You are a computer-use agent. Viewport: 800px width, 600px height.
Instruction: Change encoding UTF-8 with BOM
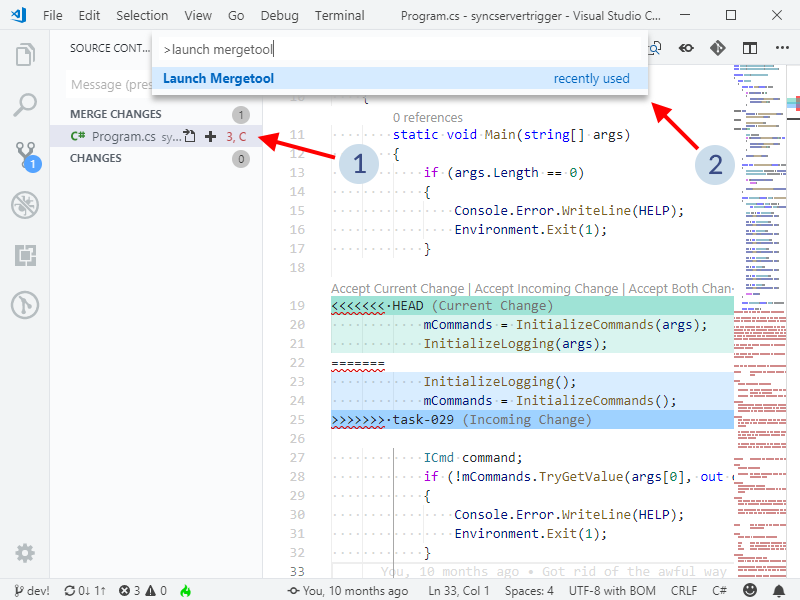click(x=612, y=590)
